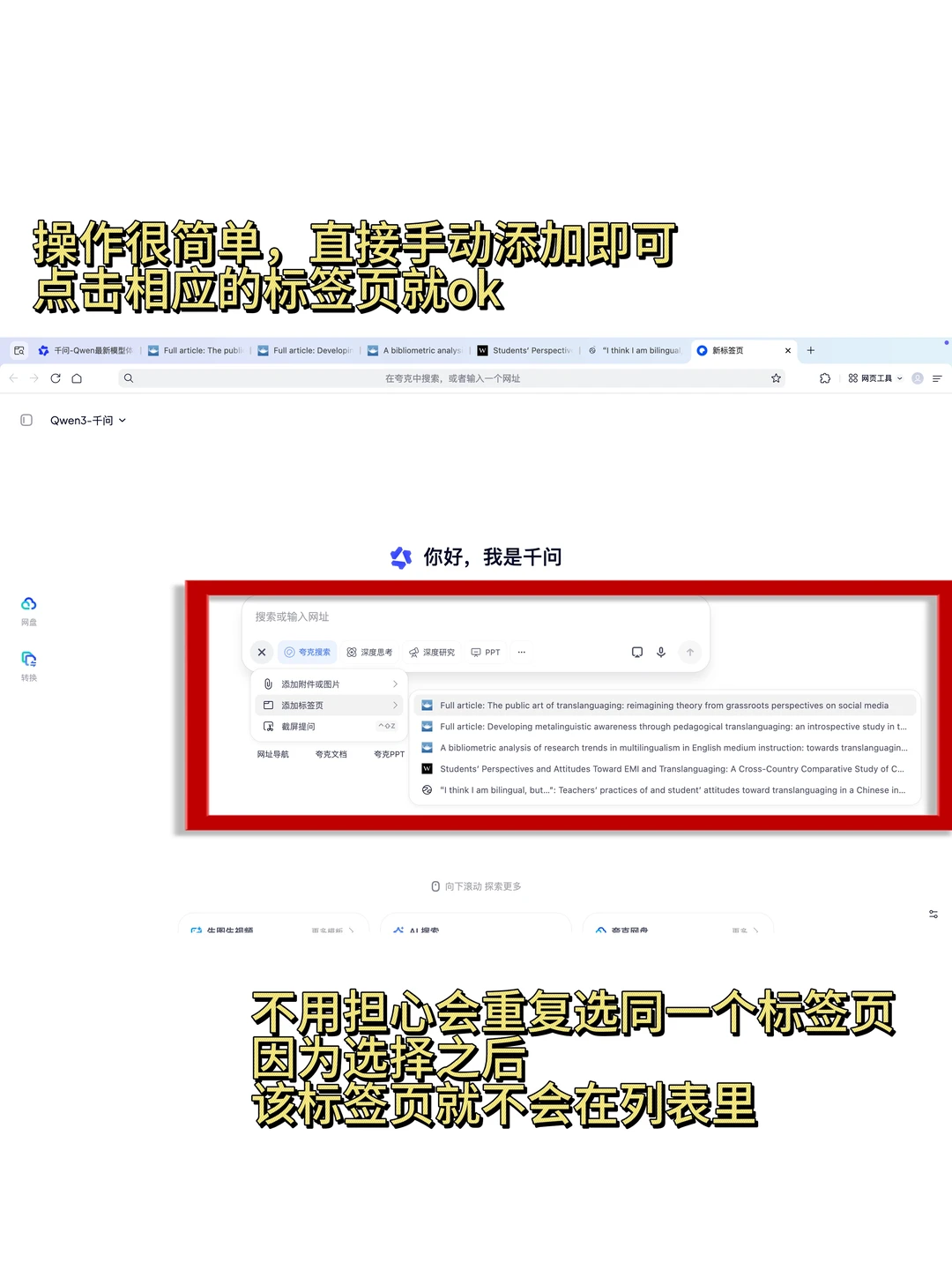This screenshot has width=952, height=1270.
Task: Open 转换 from the left sidebar
Action: [x=29, y=666]
